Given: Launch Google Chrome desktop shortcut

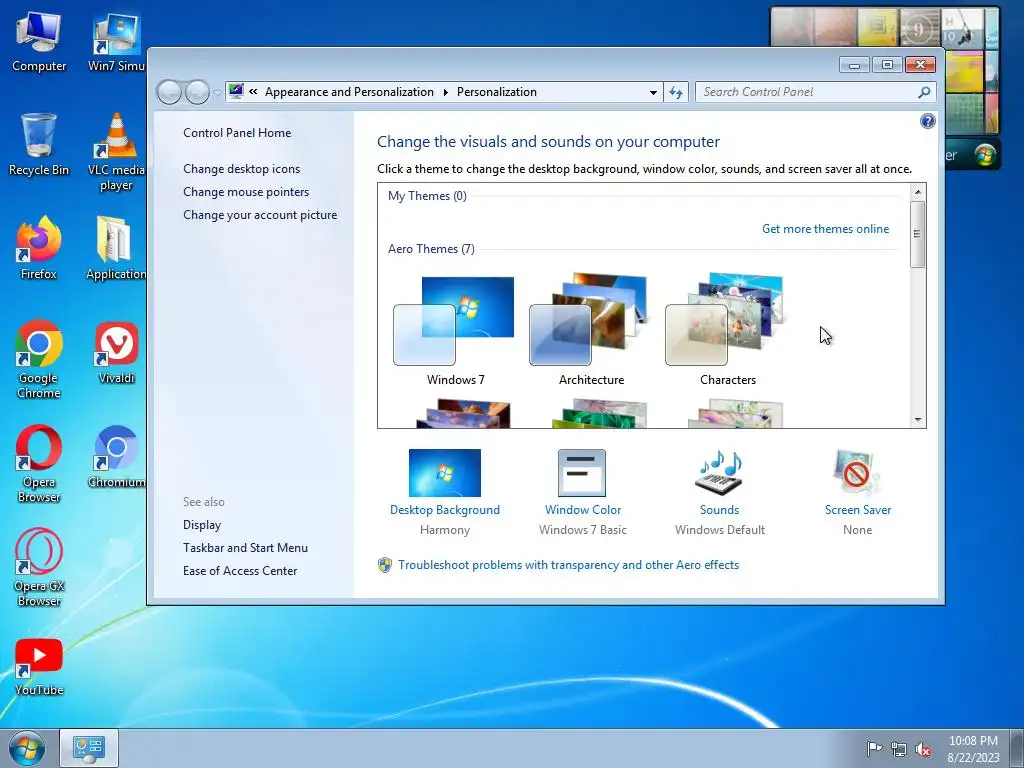Looking at the screenshot, I should [39, 359].
